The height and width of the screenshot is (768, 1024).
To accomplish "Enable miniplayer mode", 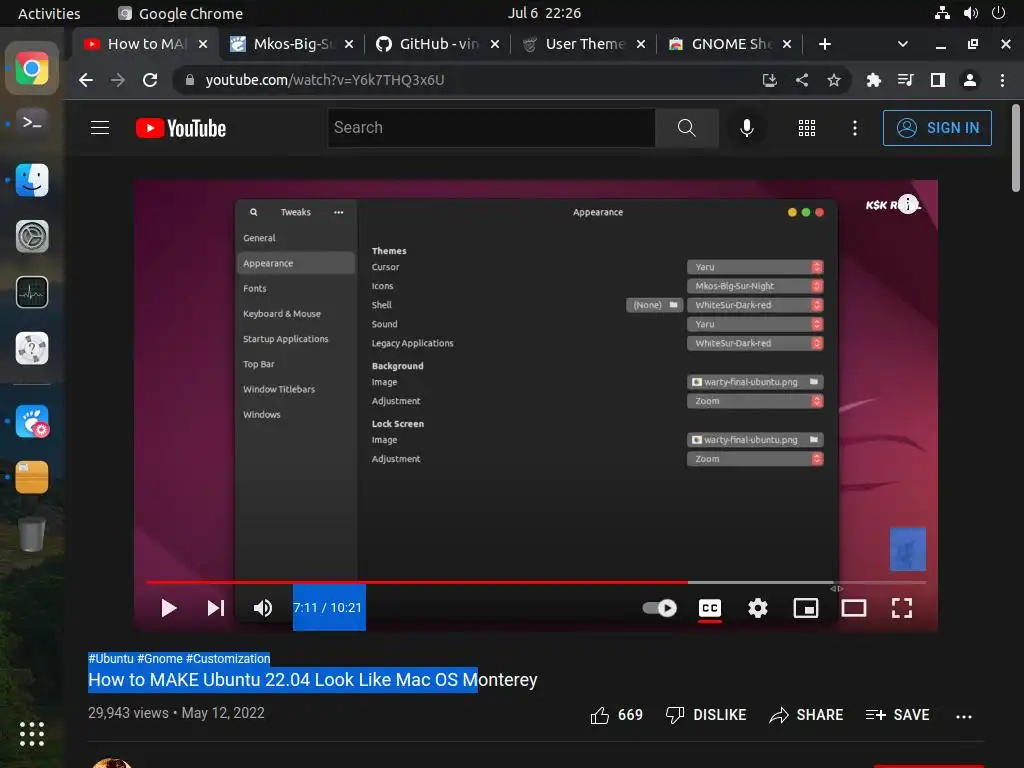I will (x=806, y=608).
